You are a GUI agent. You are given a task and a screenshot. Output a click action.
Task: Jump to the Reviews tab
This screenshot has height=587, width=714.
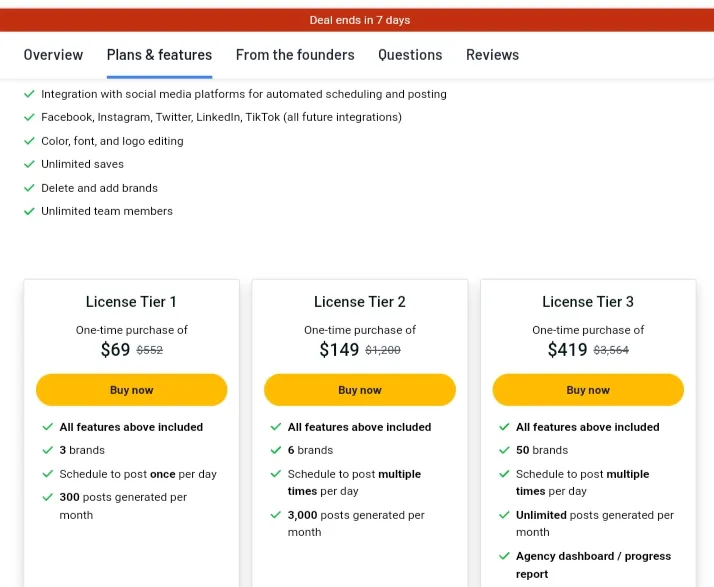(492, 55)
